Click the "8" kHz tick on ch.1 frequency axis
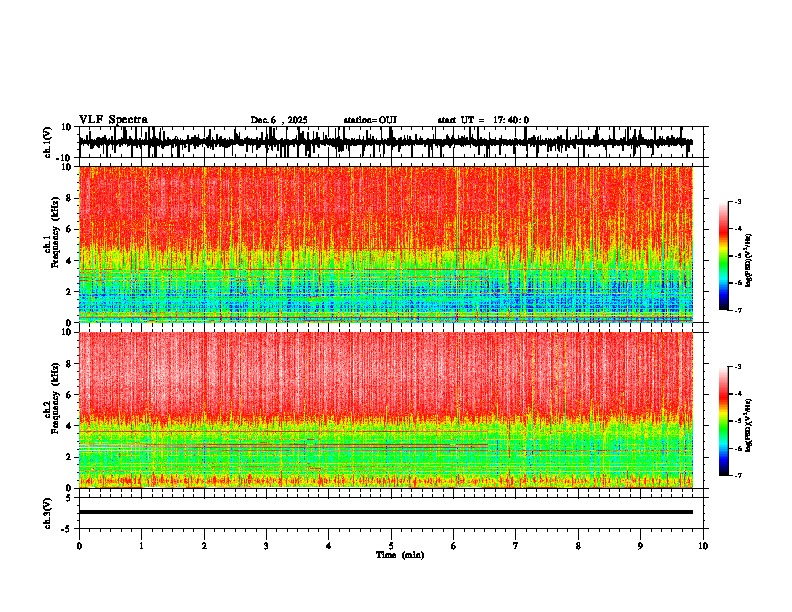792x612 pixels. pos(69,198)
